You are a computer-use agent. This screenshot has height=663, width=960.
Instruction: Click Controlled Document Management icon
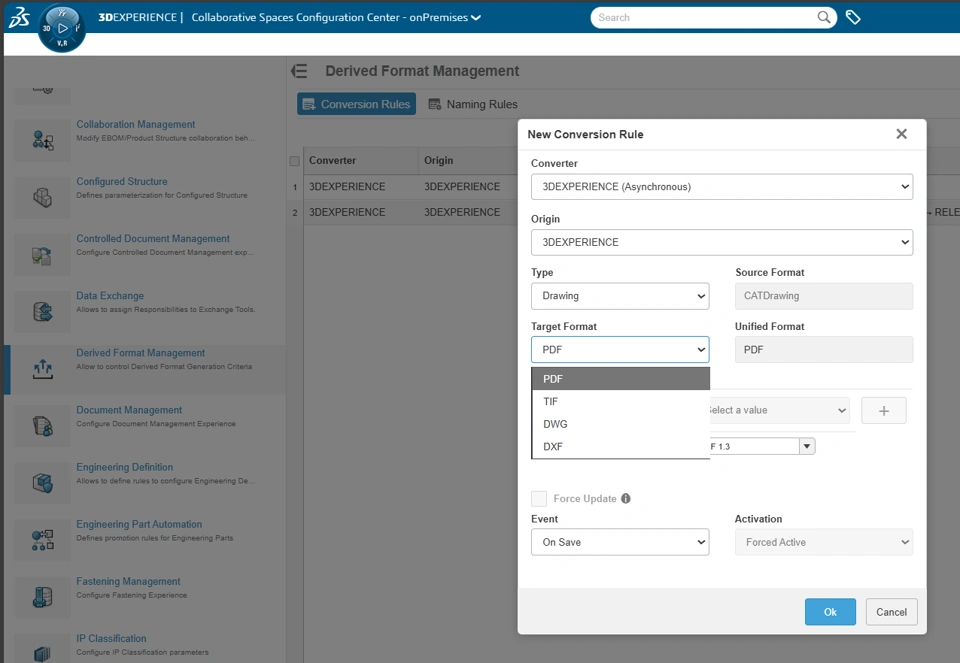[x=42, y=255]
